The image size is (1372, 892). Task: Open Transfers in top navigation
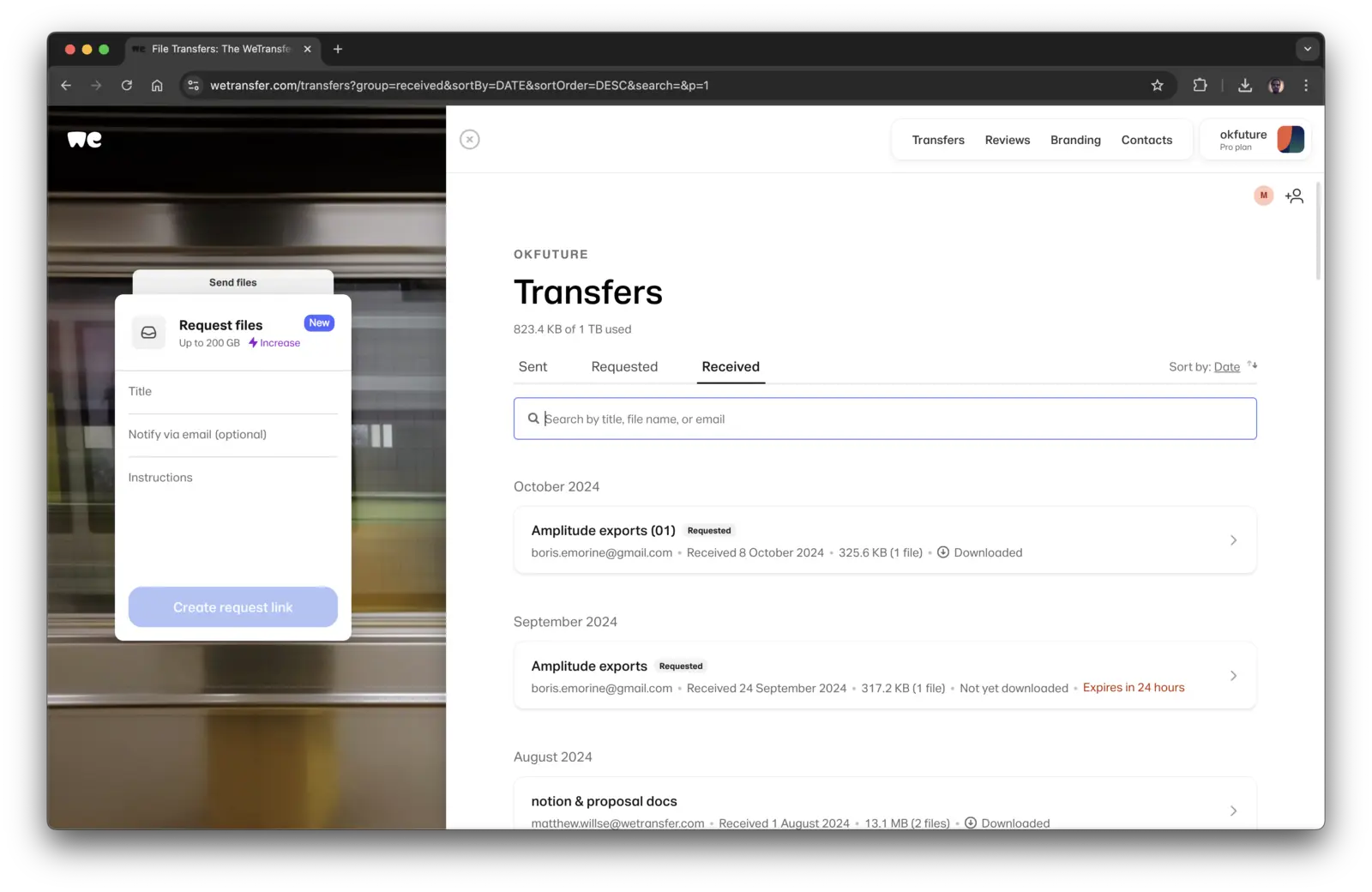[938, 140]
